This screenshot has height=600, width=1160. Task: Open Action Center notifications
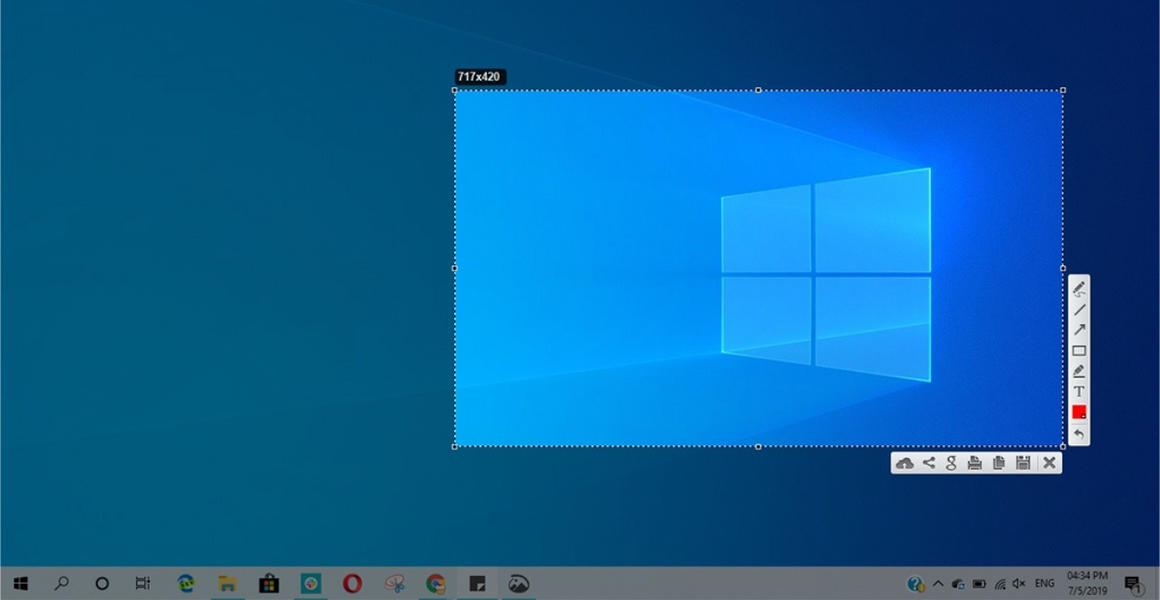click(1133, 584)
